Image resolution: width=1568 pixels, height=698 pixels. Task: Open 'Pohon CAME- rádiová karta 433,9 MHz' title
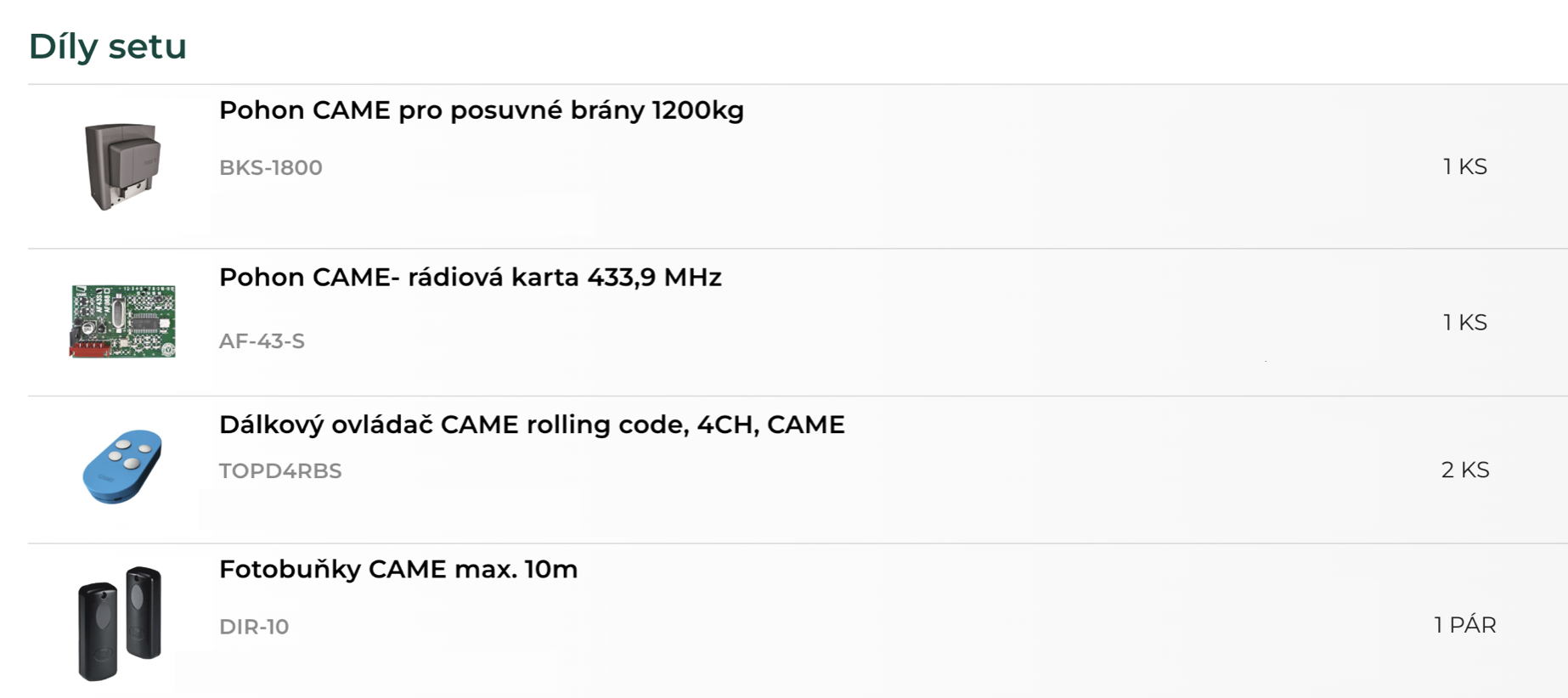coord(470,278)
